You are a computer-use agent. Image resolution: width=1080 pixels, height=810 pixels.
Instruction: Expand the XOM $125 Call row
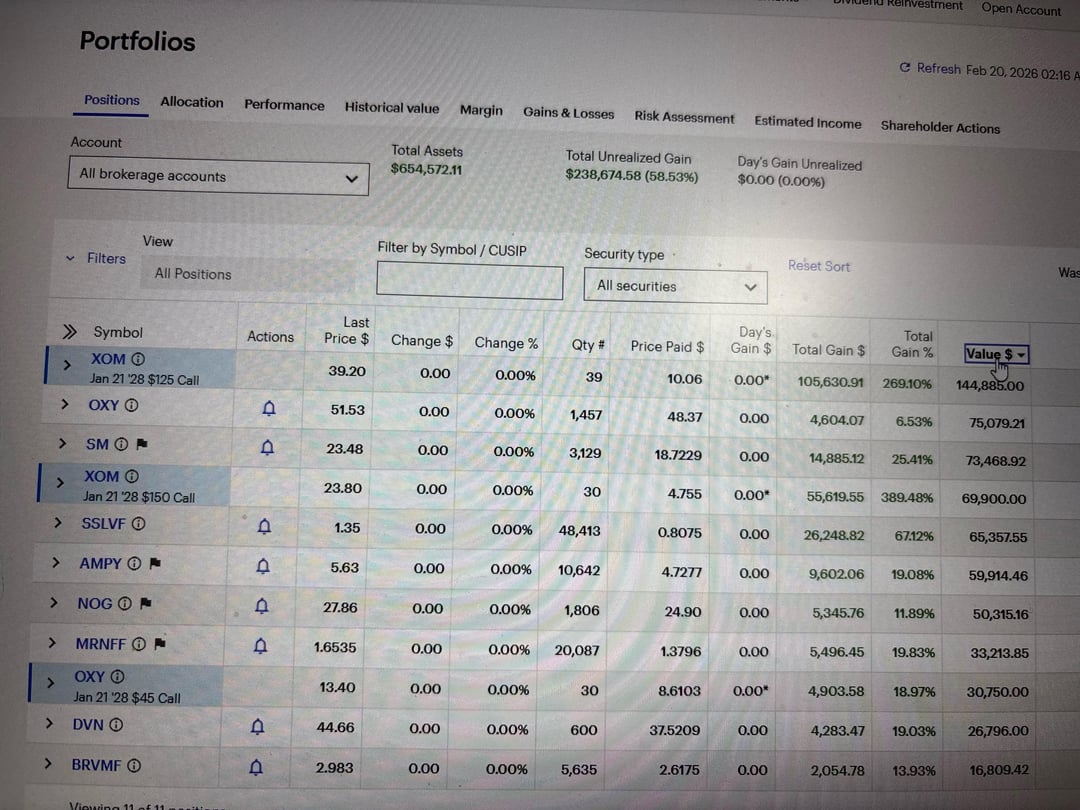[67, 365]
